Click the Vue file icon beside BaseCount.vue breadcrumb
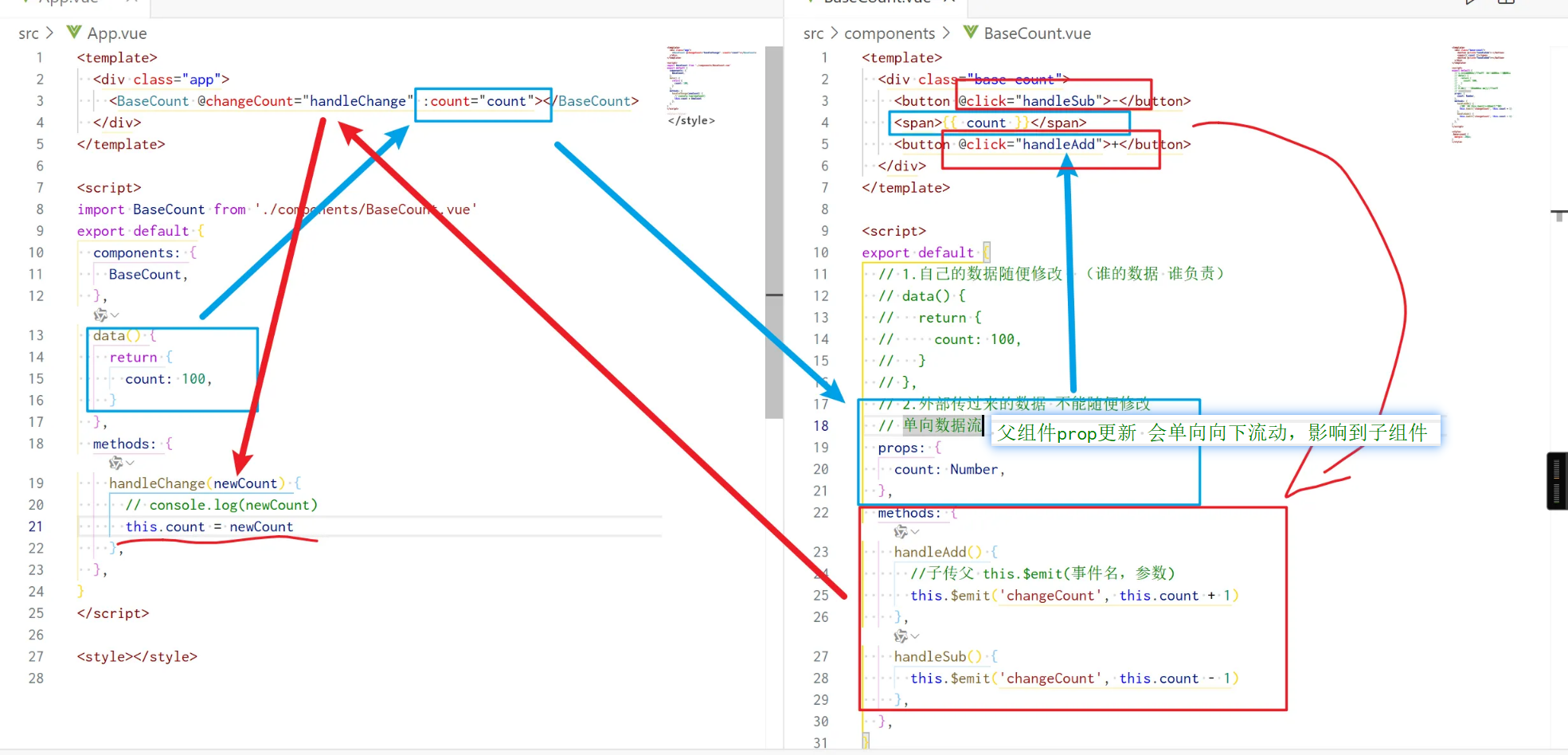The image size is (1568, 755). [971, 33]
